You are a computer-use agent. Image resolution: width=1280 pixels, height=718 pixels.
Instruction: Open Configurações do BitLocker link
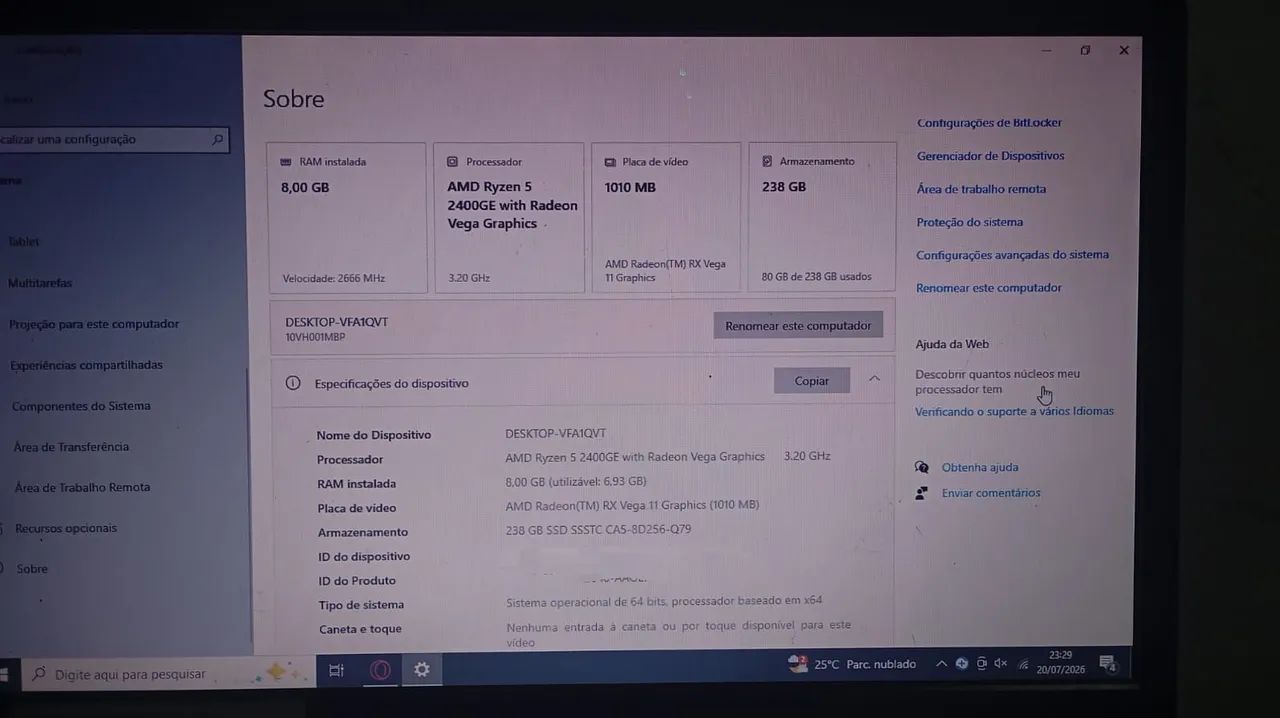989,123
